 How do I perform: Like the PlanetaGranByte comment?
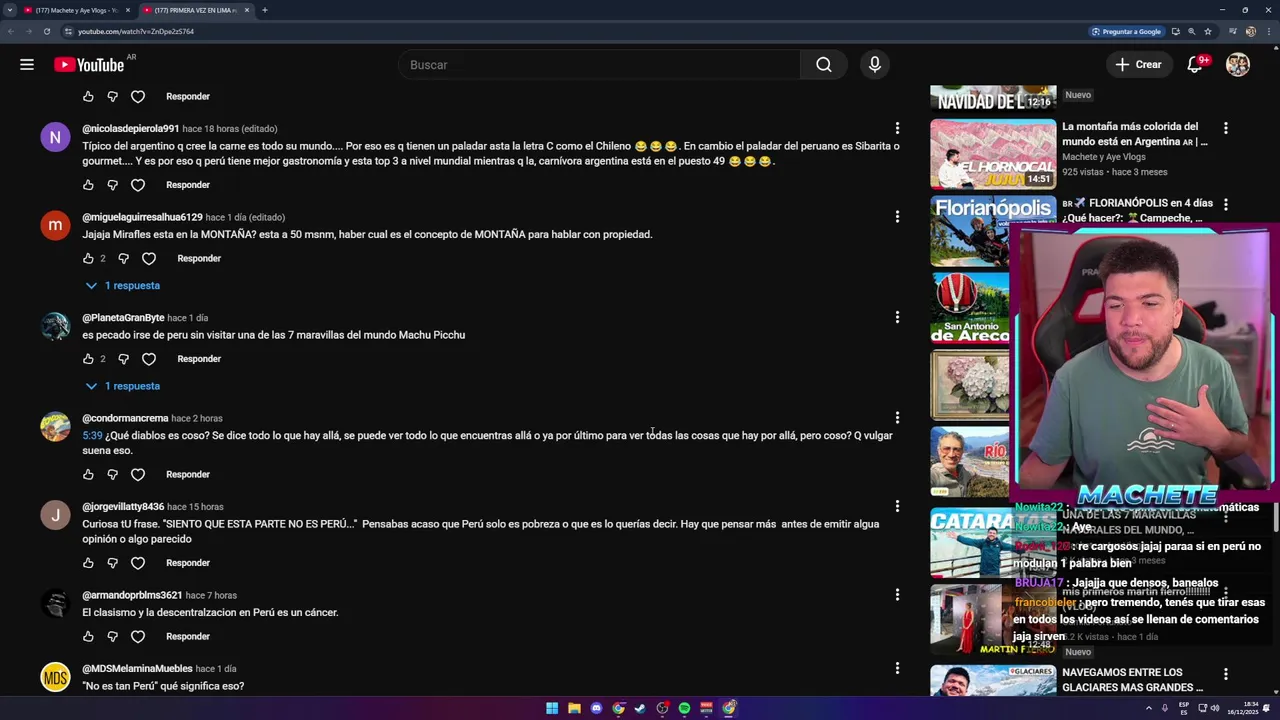coord(88,359)
